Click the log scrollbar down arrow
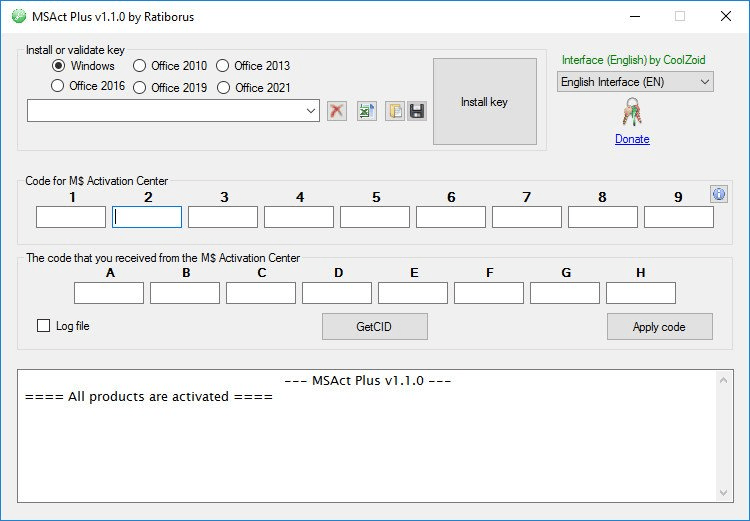The height and width of the screenshot is (521, 750). (723, 493)
